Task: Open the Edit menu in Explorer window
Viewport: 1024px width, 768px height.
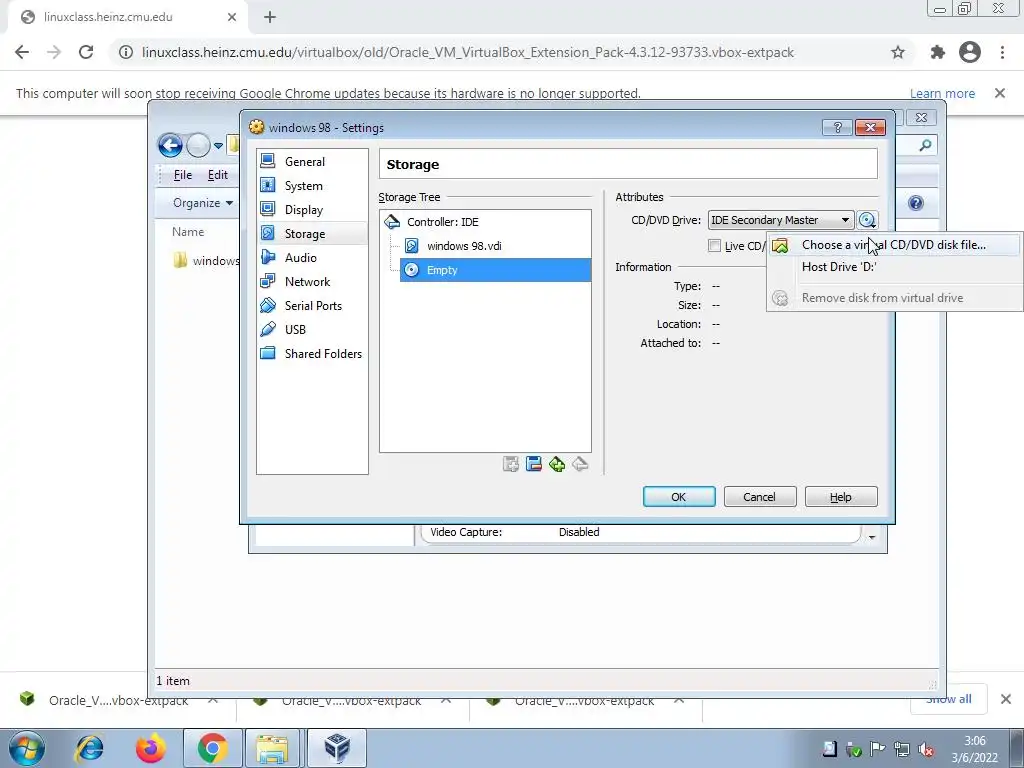Action: (217, 175)
